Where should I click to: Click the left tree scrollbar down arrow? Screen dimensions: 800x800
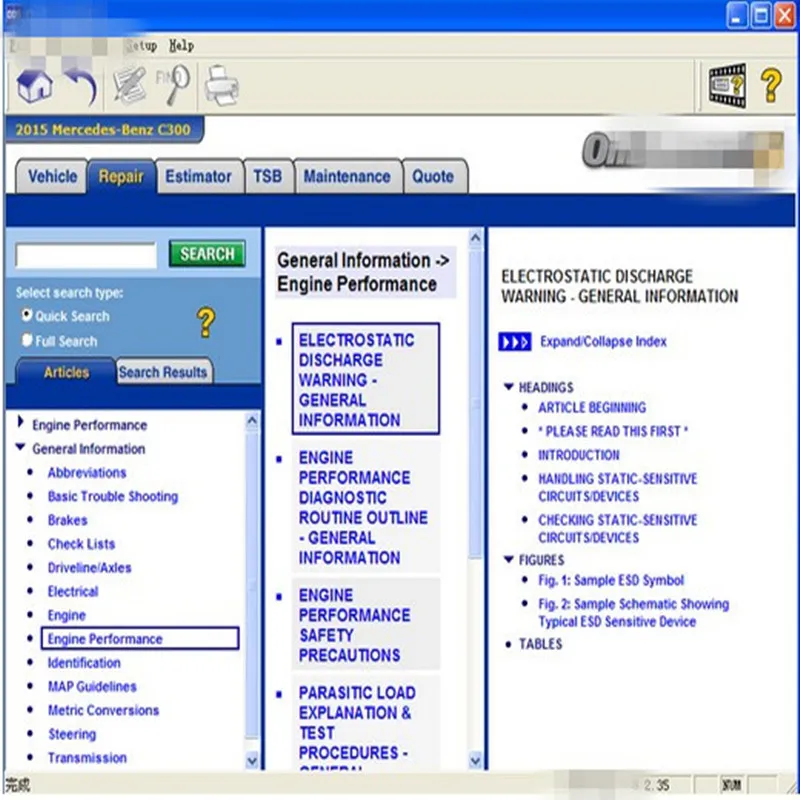point(252,761)
